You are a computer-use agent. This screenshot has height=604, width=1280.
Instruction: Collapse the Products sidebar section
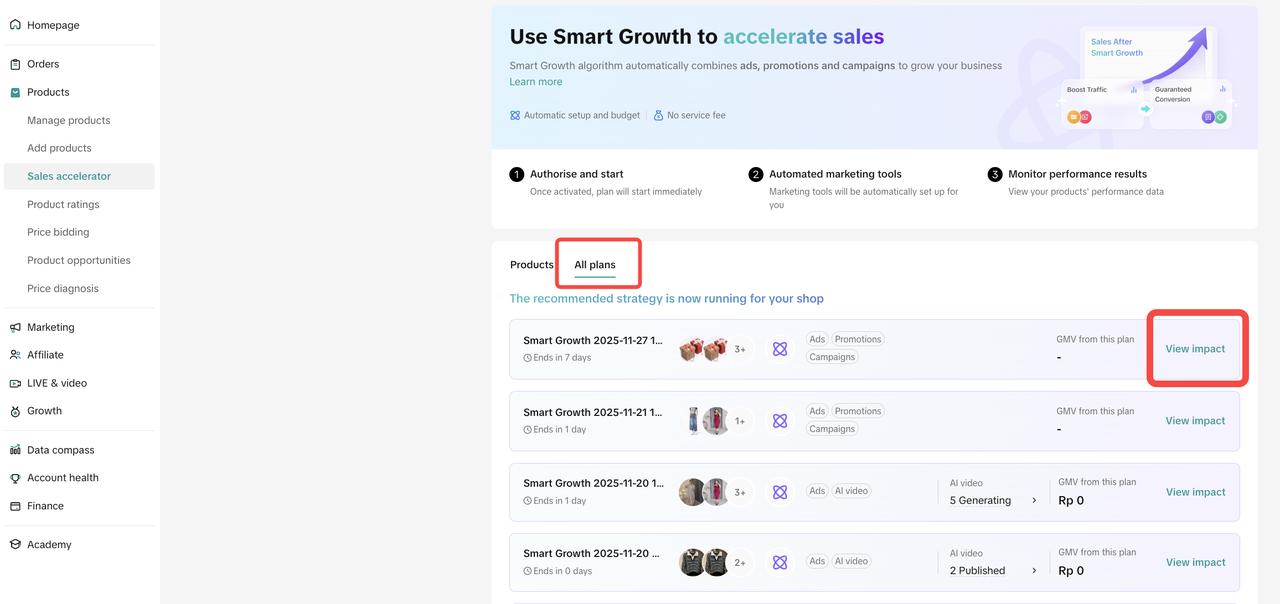48,92
